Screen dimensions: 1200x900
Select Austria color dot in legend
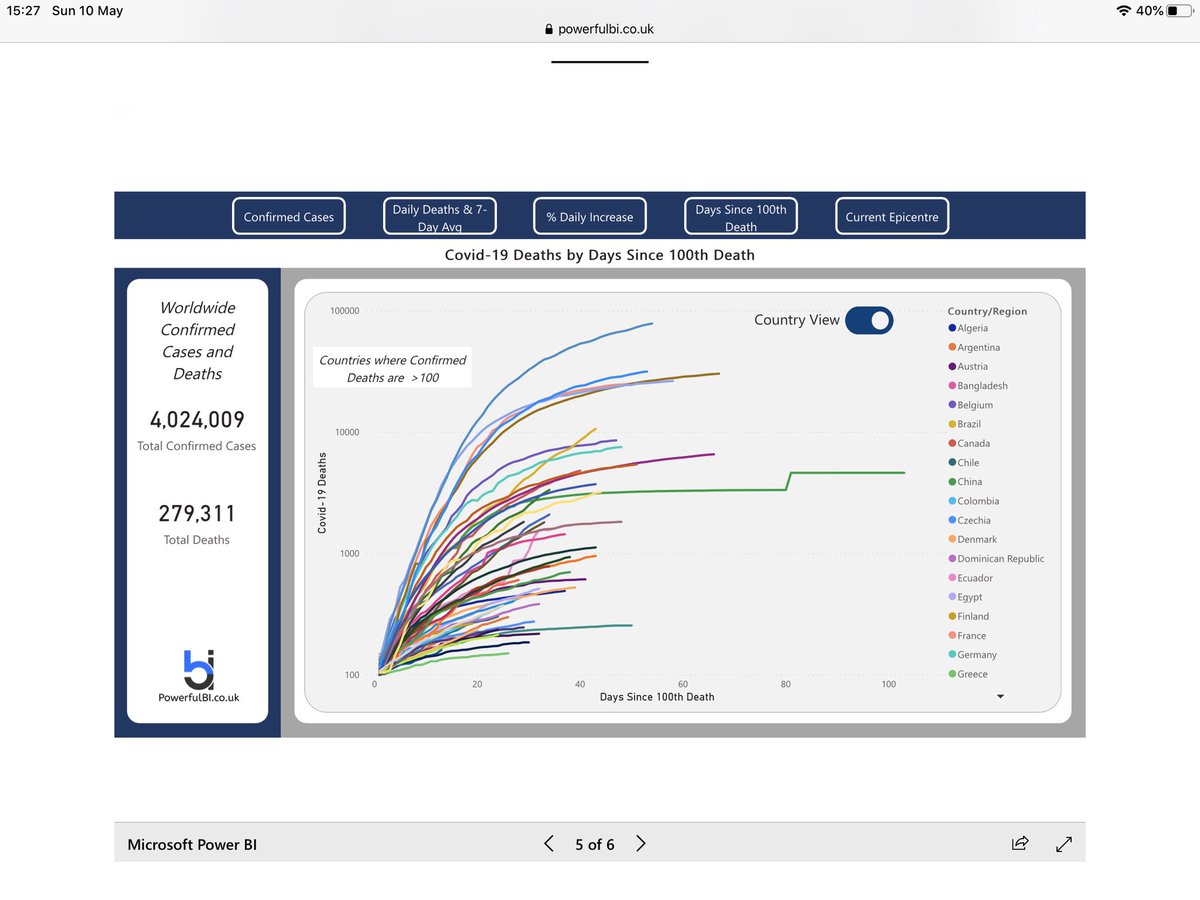(x=952, y=366)
